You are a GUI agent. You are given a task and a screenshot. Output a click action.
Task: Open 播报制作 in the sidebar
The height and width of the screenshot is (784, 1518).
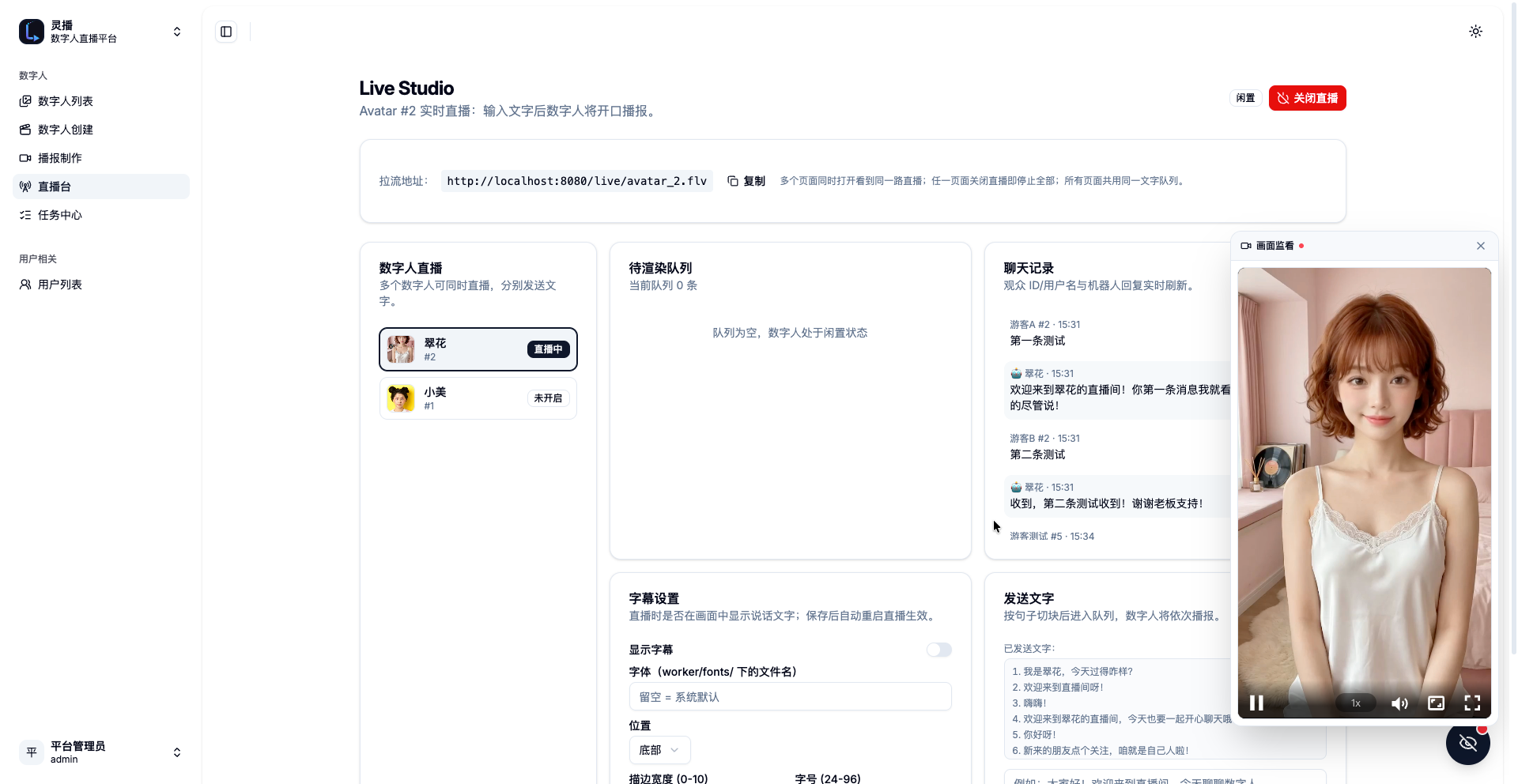(x=101, y=158)
